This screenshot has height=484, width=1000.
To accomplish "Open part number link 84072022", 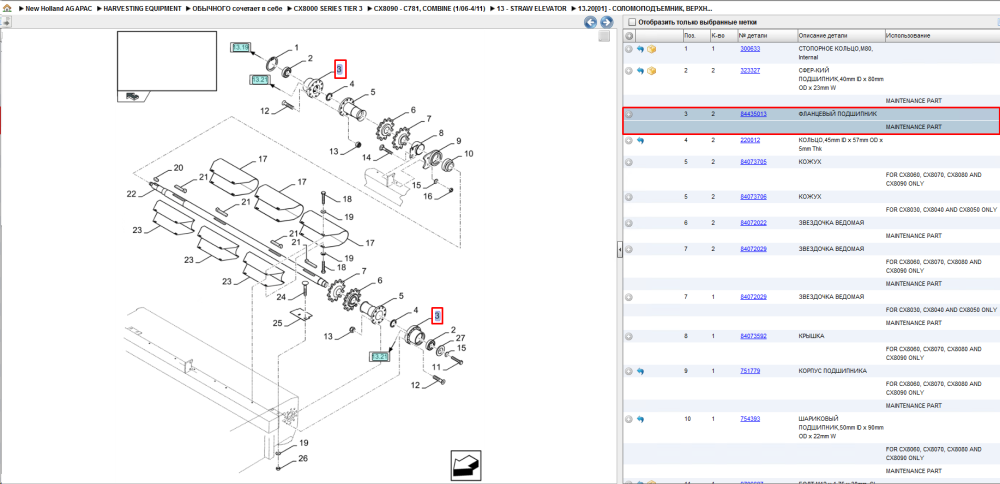I will click(x=753, y=223).
